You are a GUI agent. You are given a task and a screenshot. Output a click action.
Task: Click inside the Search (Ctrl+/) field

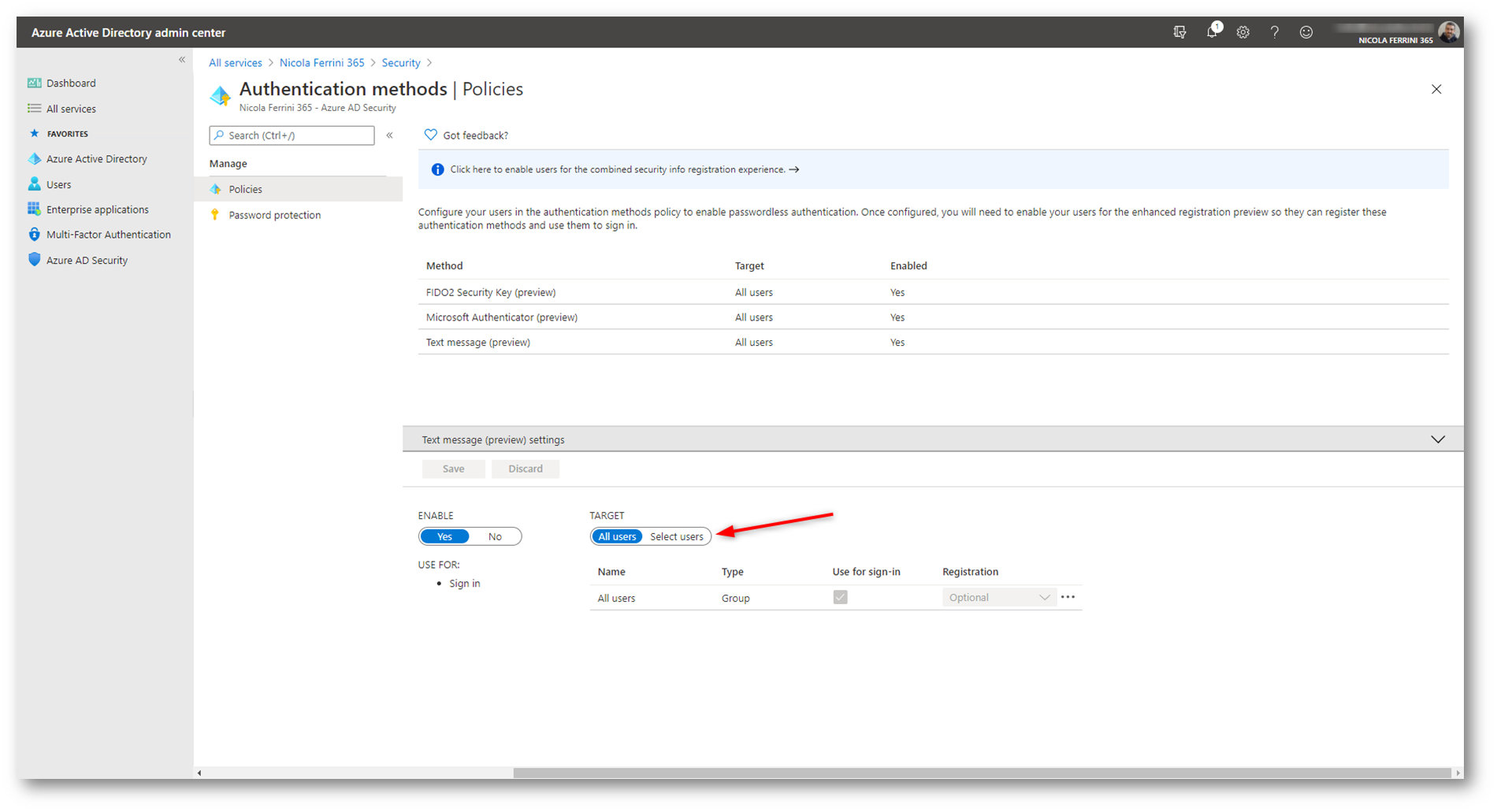(x=292, y=135)
